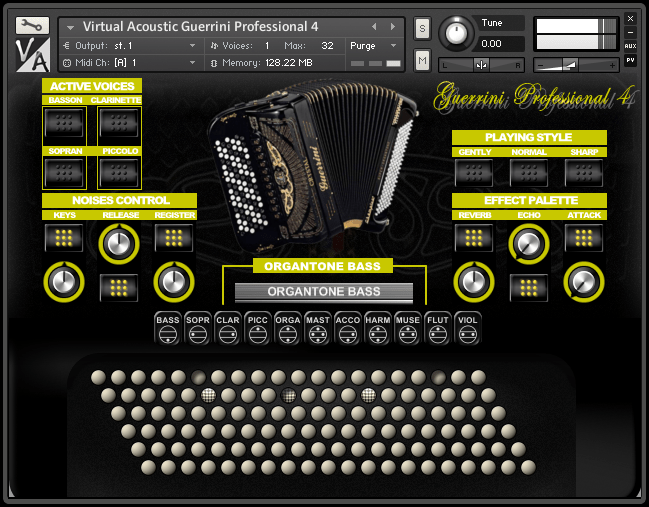Go to next instrument with right arrow
Image resolution: width=649 pixels, height=507 pixels.
tap(393, 26)
